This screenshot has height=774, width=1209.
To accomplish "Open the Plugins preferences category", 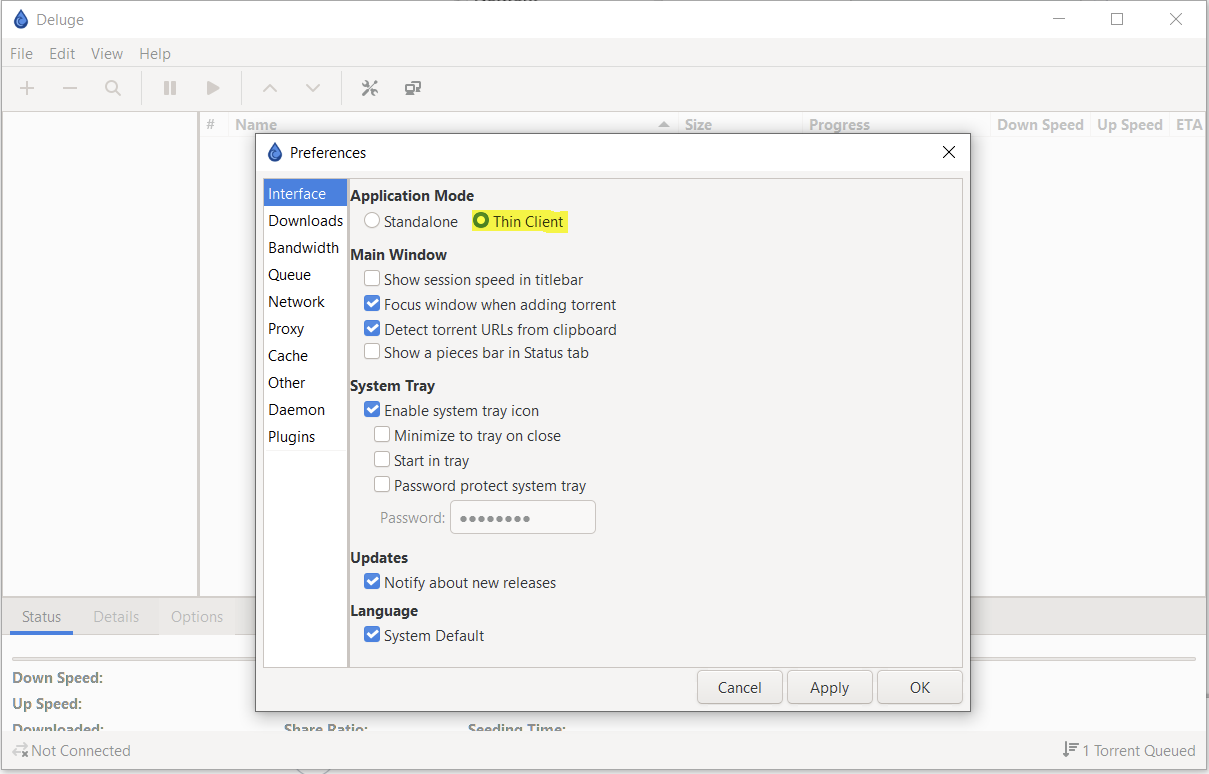I will 305,437.
